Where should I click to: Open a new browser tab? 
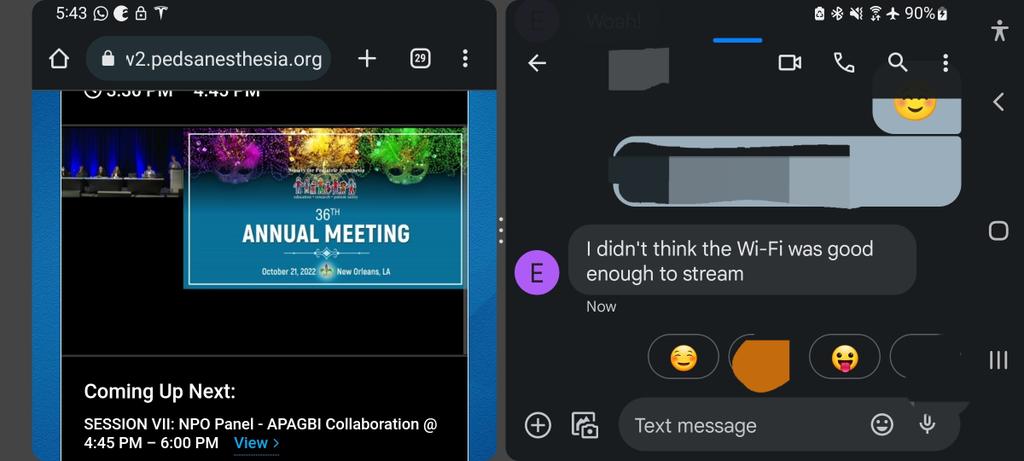(x=367, y=59)
